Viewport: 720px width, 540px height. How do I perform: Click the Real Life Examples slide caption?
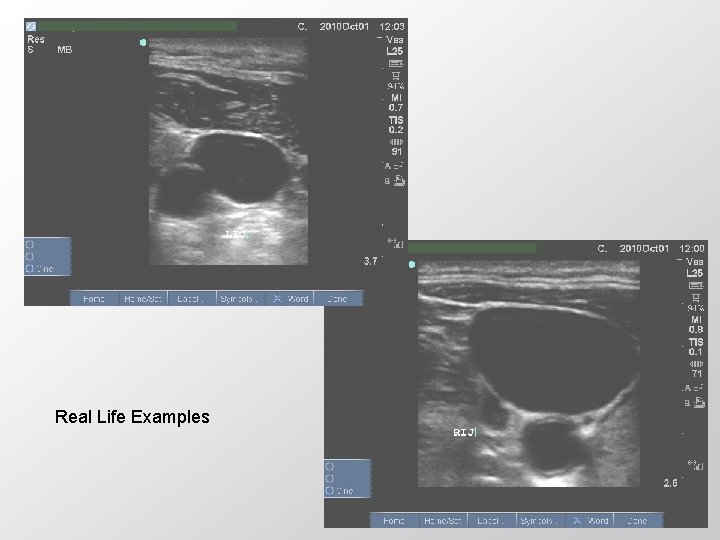point(132,417)
